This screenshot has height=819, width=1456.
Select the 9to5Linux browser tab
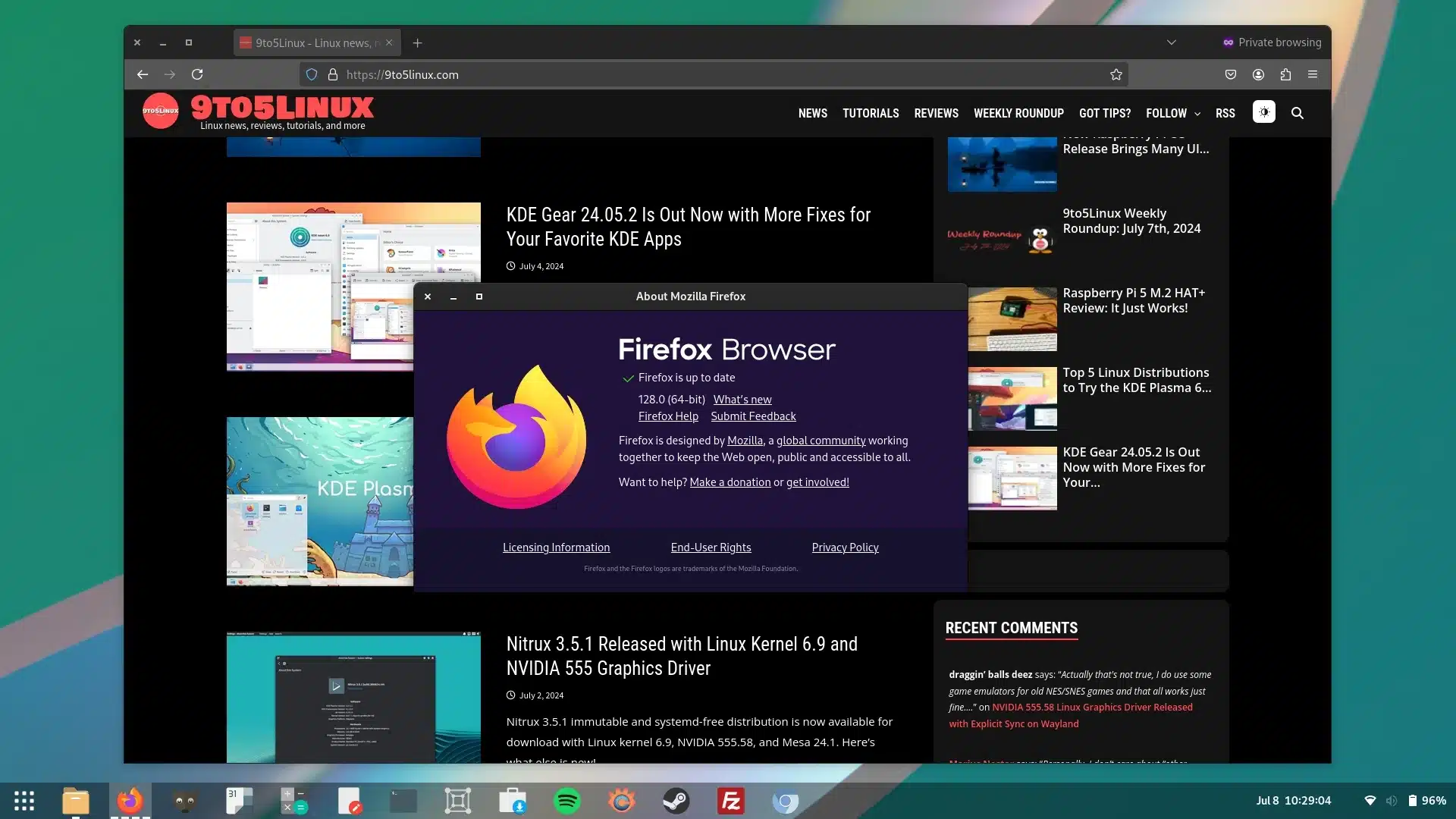312,42
